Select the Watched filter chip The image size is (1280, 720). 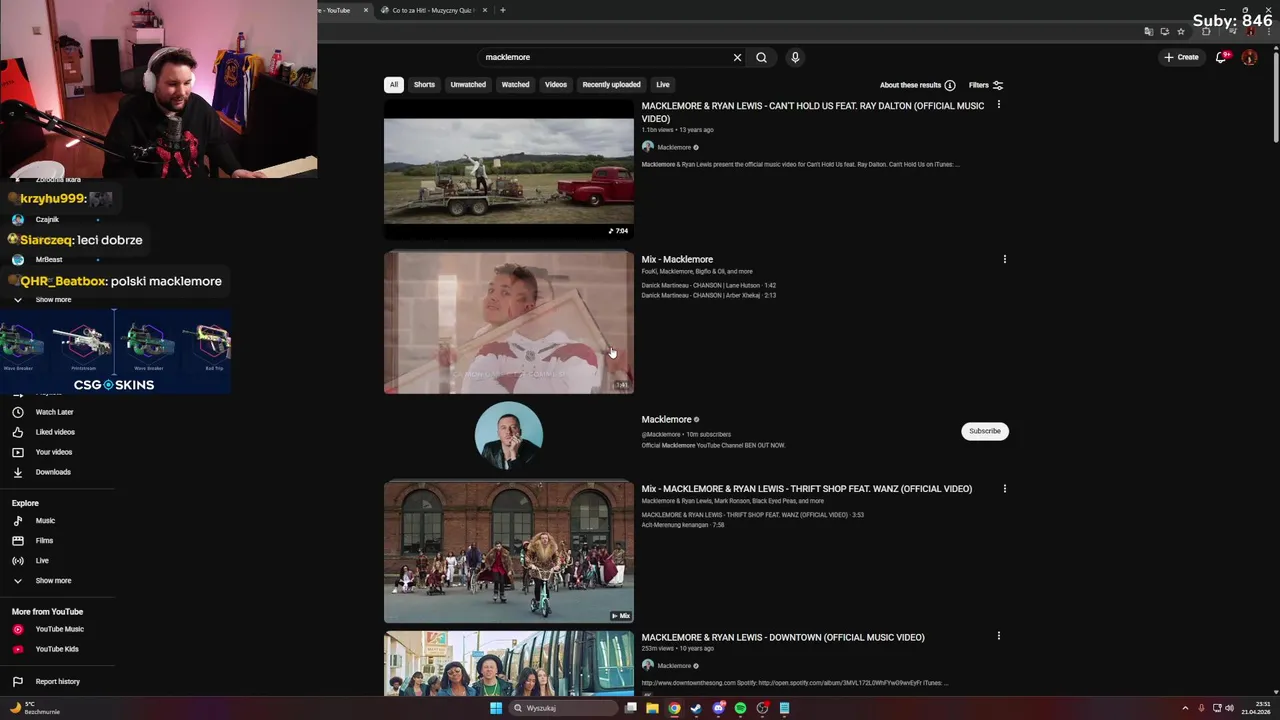[515, 85]
